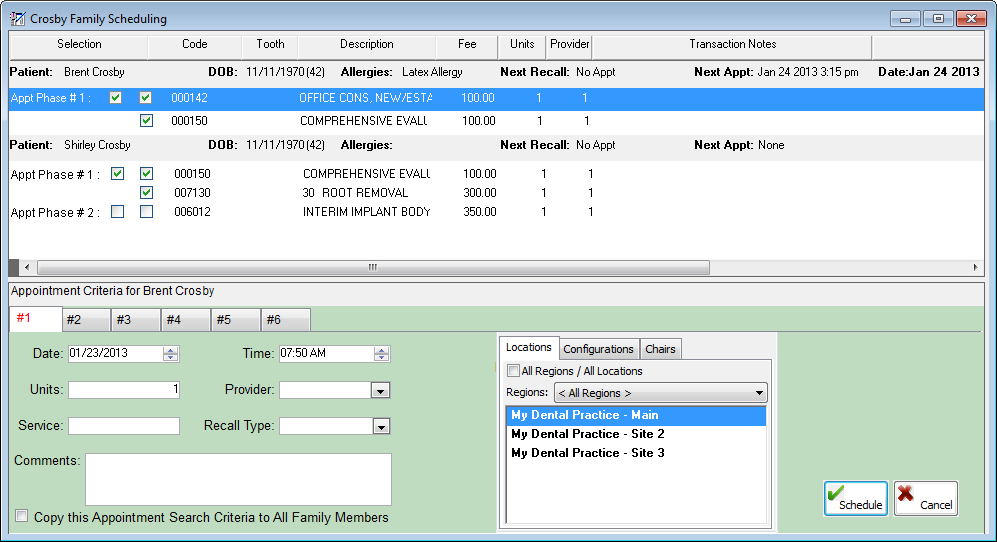
Task: Select the OFFICE CONS, NEW/ESTA row
Action: 497,98
